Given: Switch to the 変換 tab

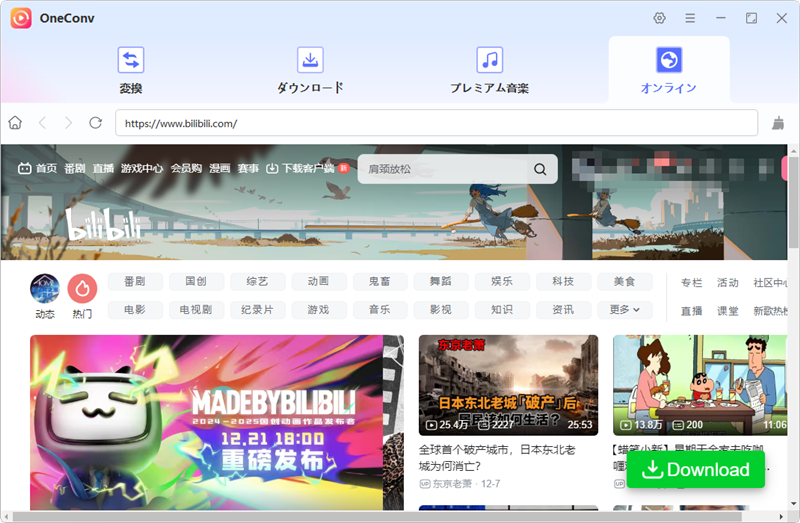Looking at the screenshot, I should tap(131, 70).
